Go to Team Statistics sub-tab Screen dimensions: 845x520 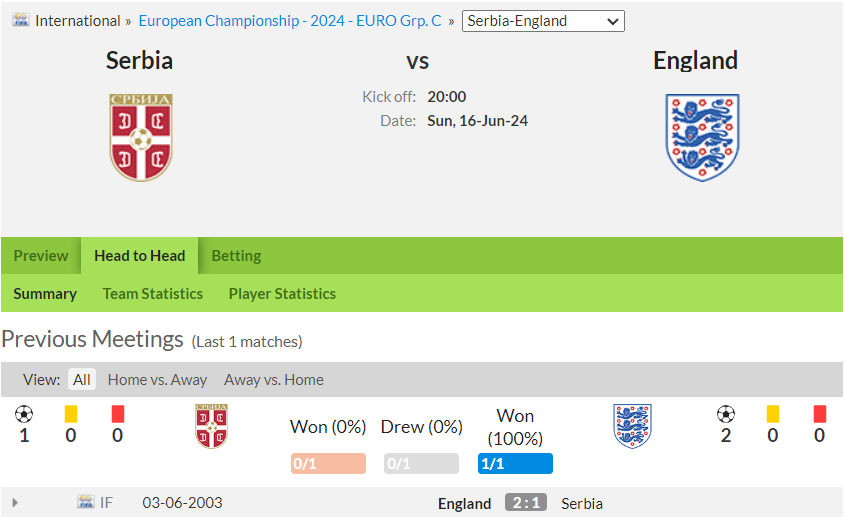[153, 294]
